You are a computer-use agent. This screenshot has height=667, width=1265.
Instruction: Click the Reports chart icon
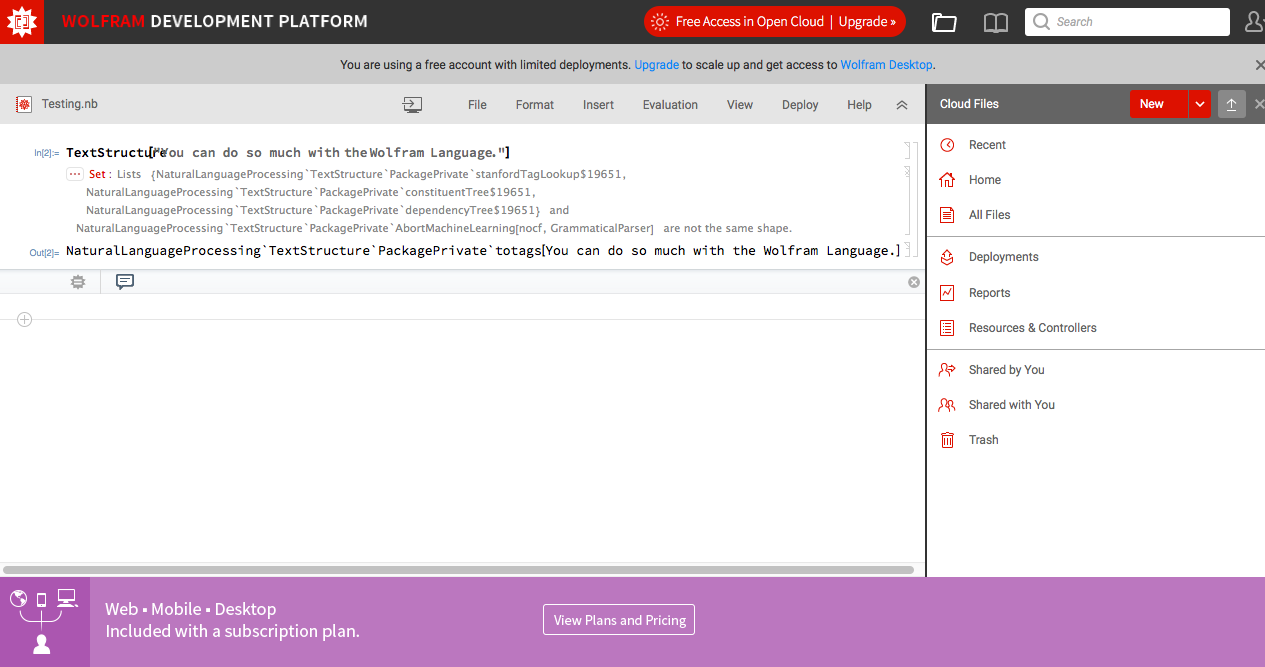[x=947, y=293]
